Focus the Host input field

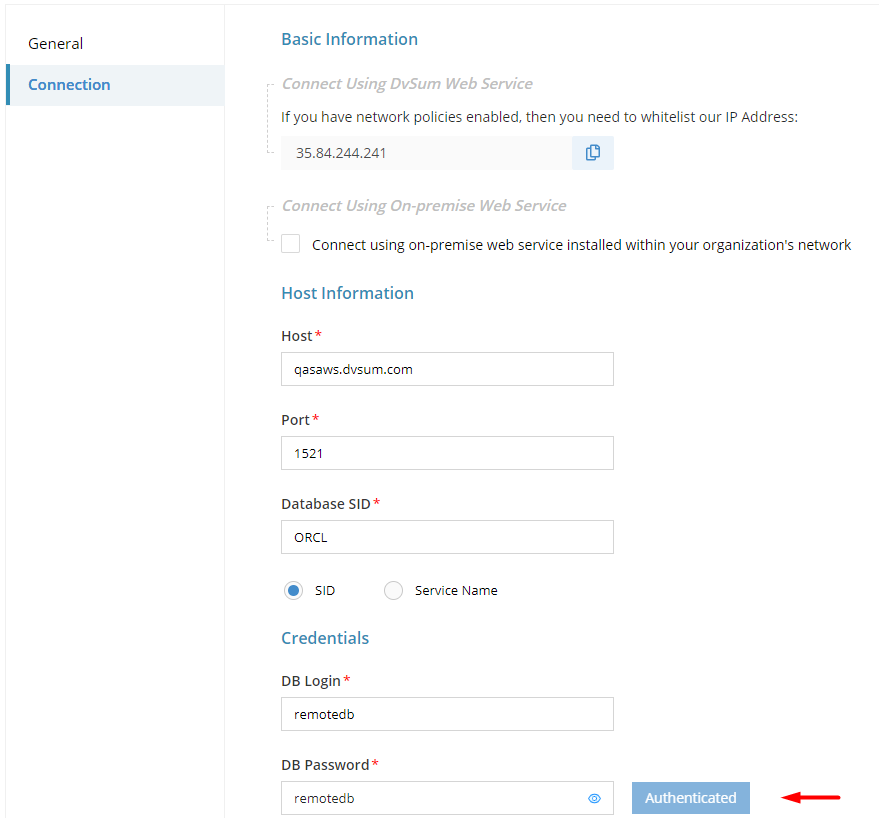[x=447, y=369]
